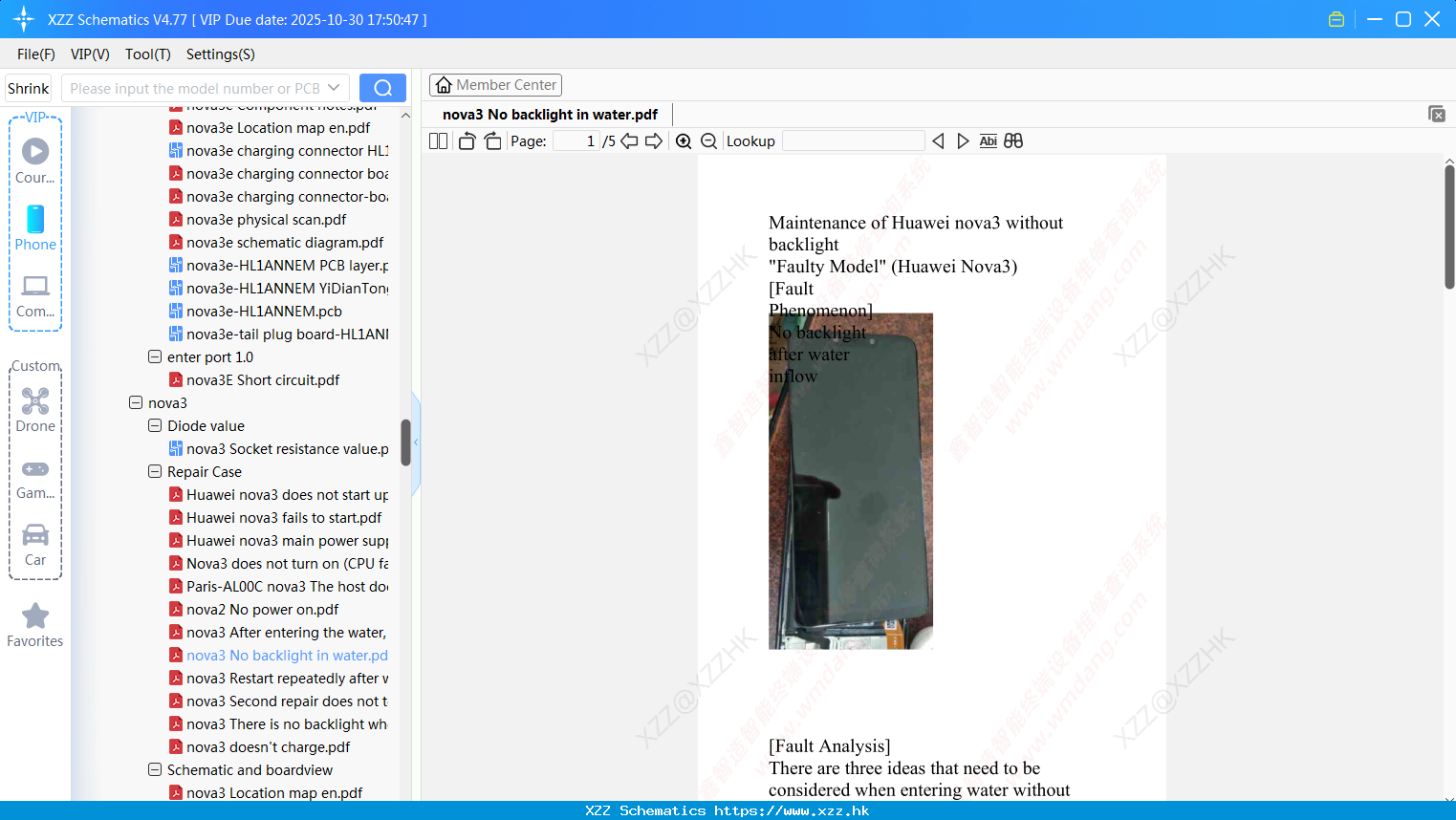
Task: Toggle the two-page view icon
Action: coord(438,141)
